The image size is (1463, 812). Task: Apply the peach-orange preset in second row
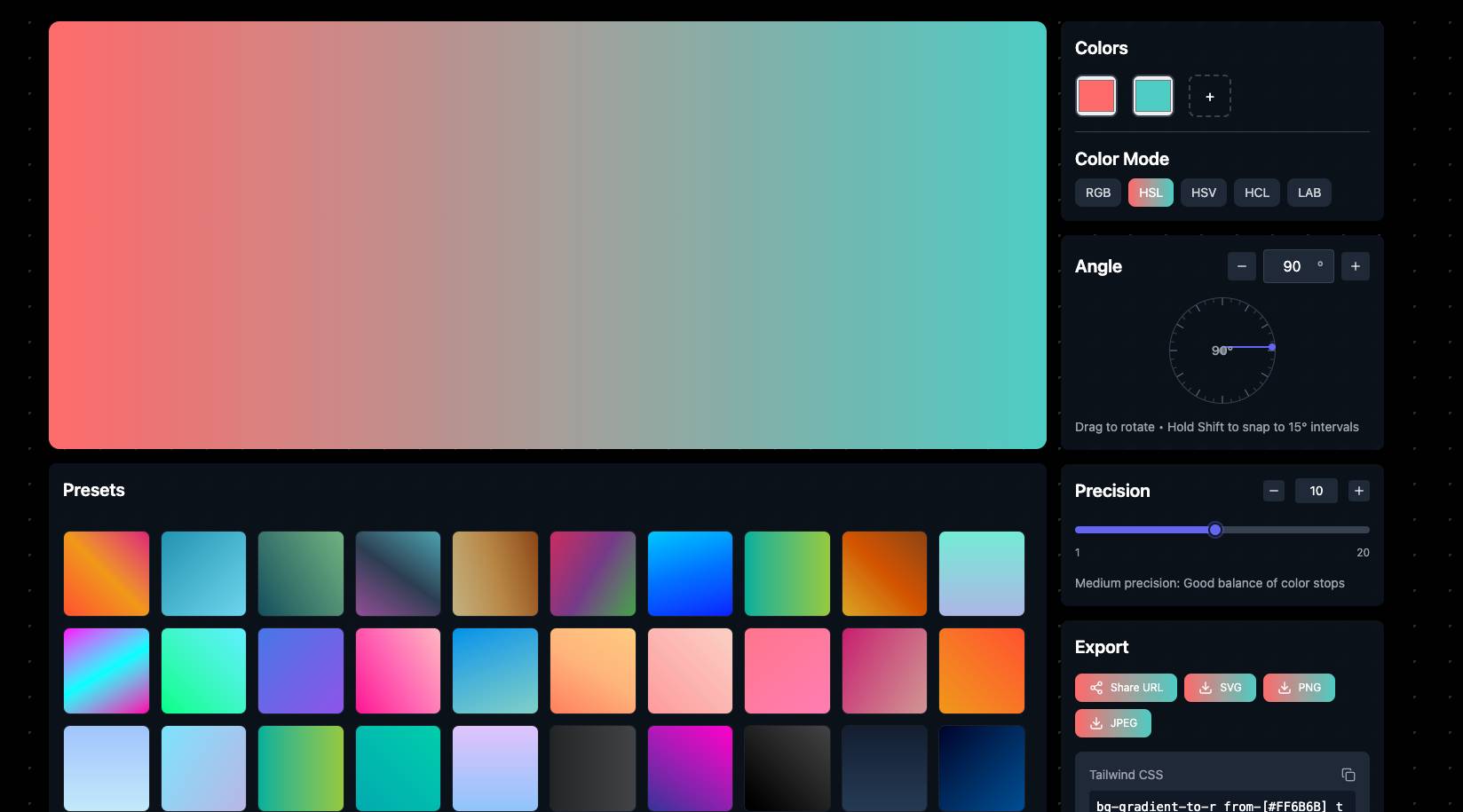click(x=593, y=671)
